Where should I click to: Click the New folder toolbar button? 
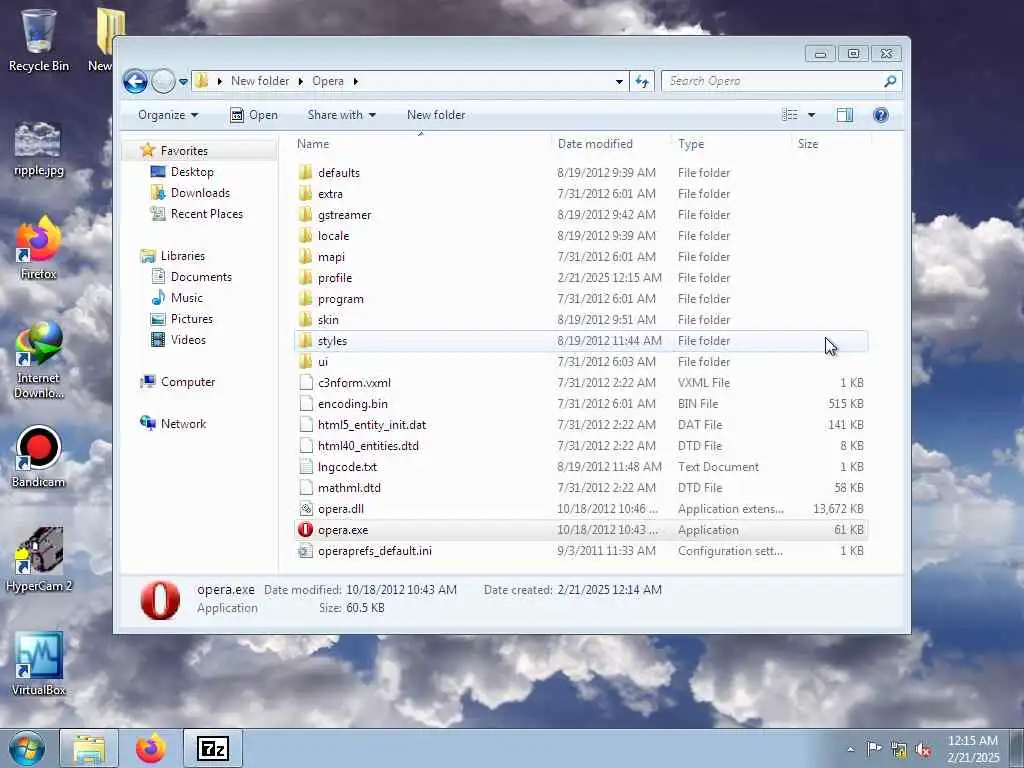[x=436, y=115]
